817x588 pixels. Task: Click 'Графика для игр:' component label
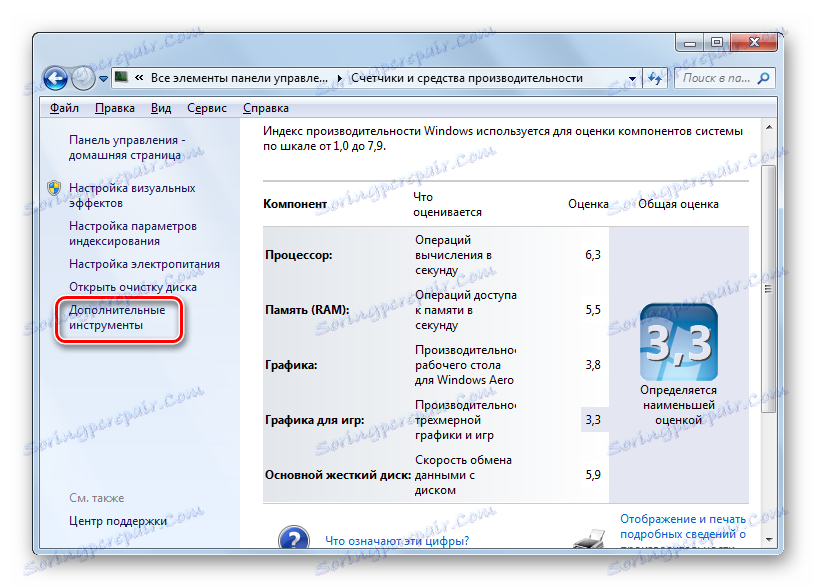pos(314,420)
